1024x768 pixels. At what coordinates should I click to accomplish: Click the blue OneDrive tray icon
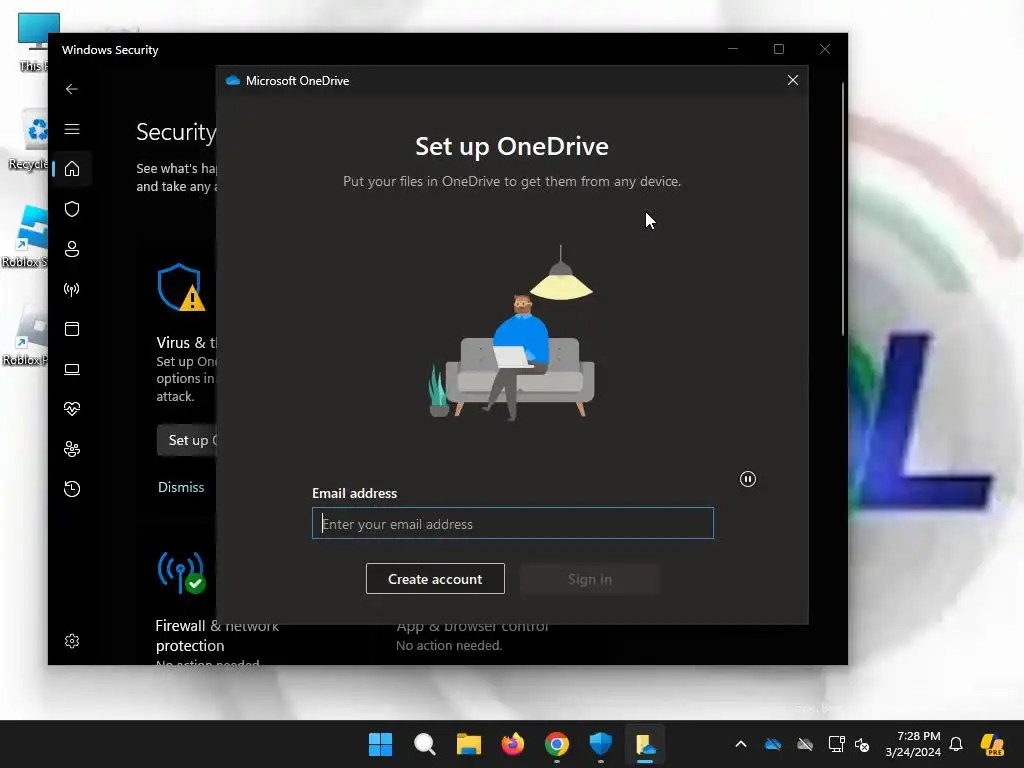click(x=773, y=744)
